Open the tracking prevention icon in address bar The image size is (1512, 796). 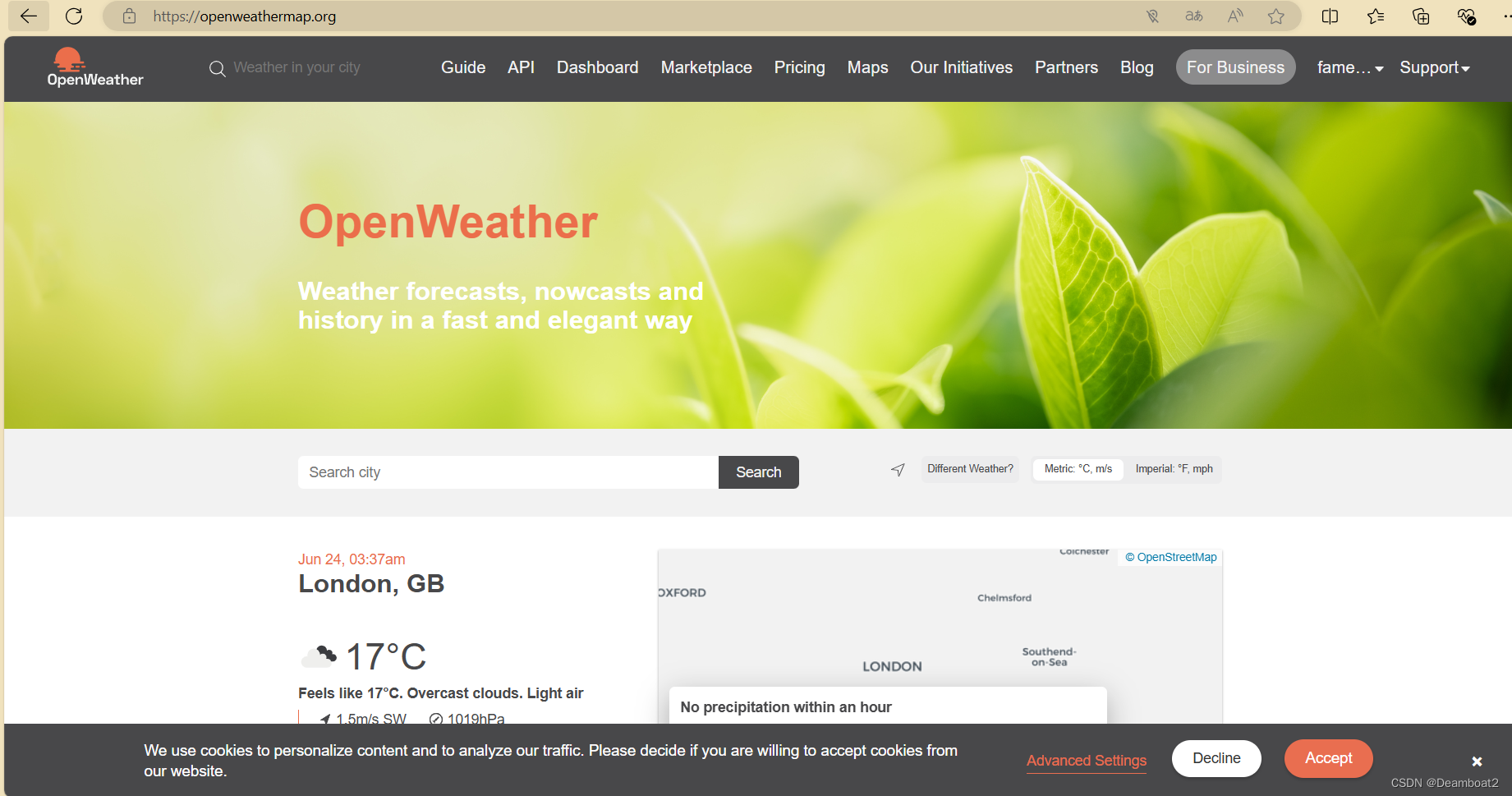[x=1153, y=16]
